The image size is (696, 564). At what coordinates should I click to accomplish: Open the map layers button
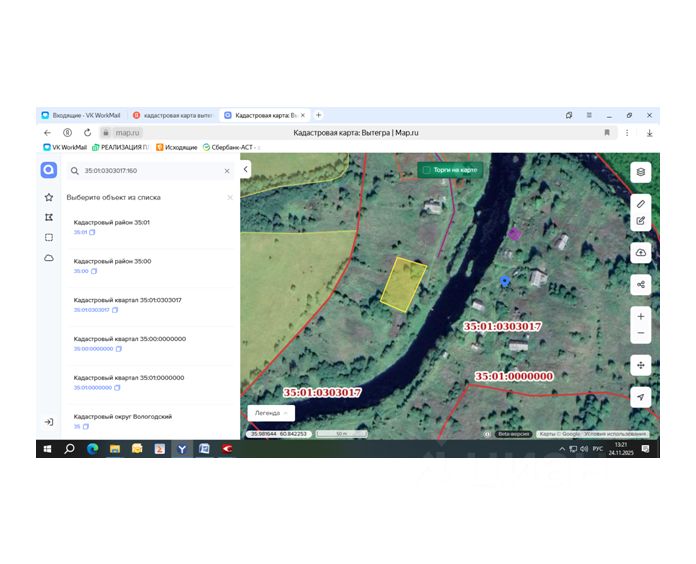click(x=641, y=172)
